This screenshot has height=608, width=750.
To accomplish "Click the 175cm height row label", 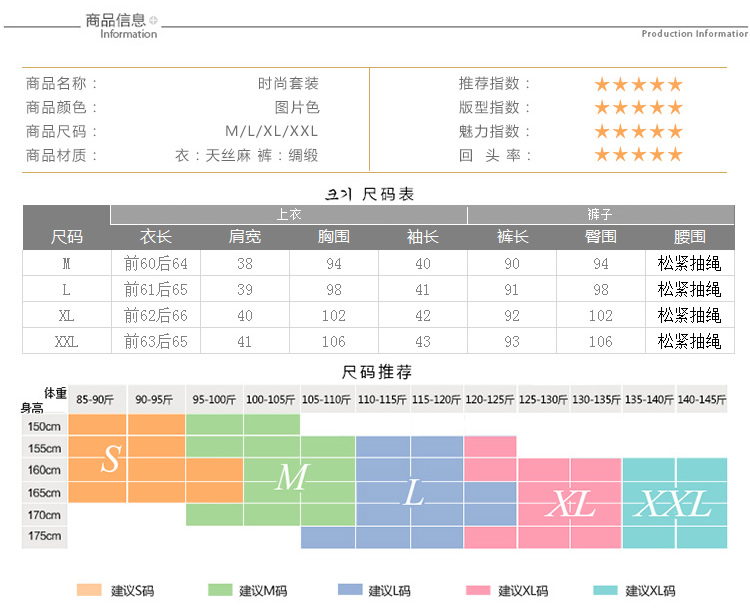I will (x=44, y=537).
